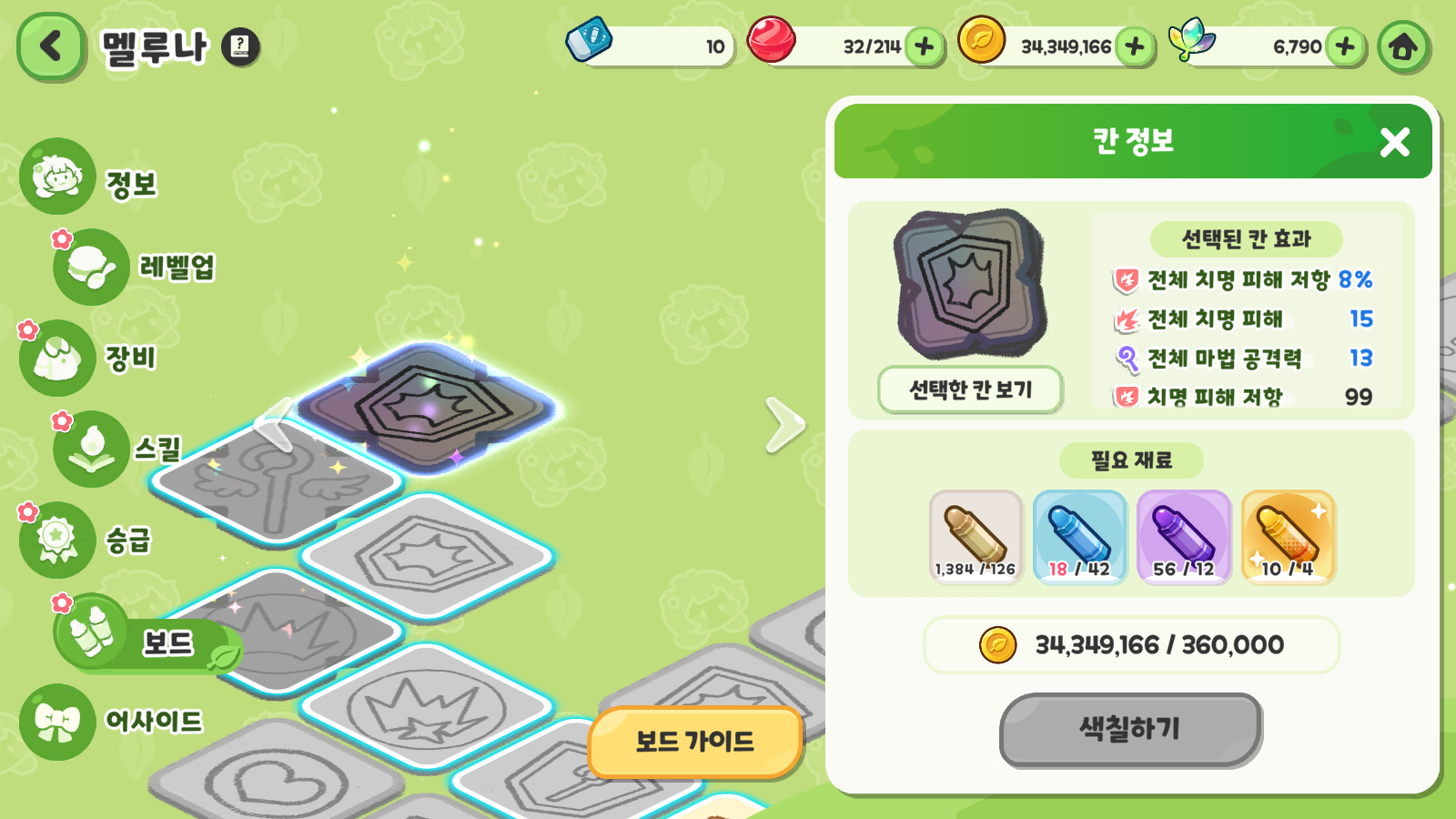The width and height of the screenshot is (1456, 819).
Task: Select the blue crayon material slot
Action: point(1079,537)
